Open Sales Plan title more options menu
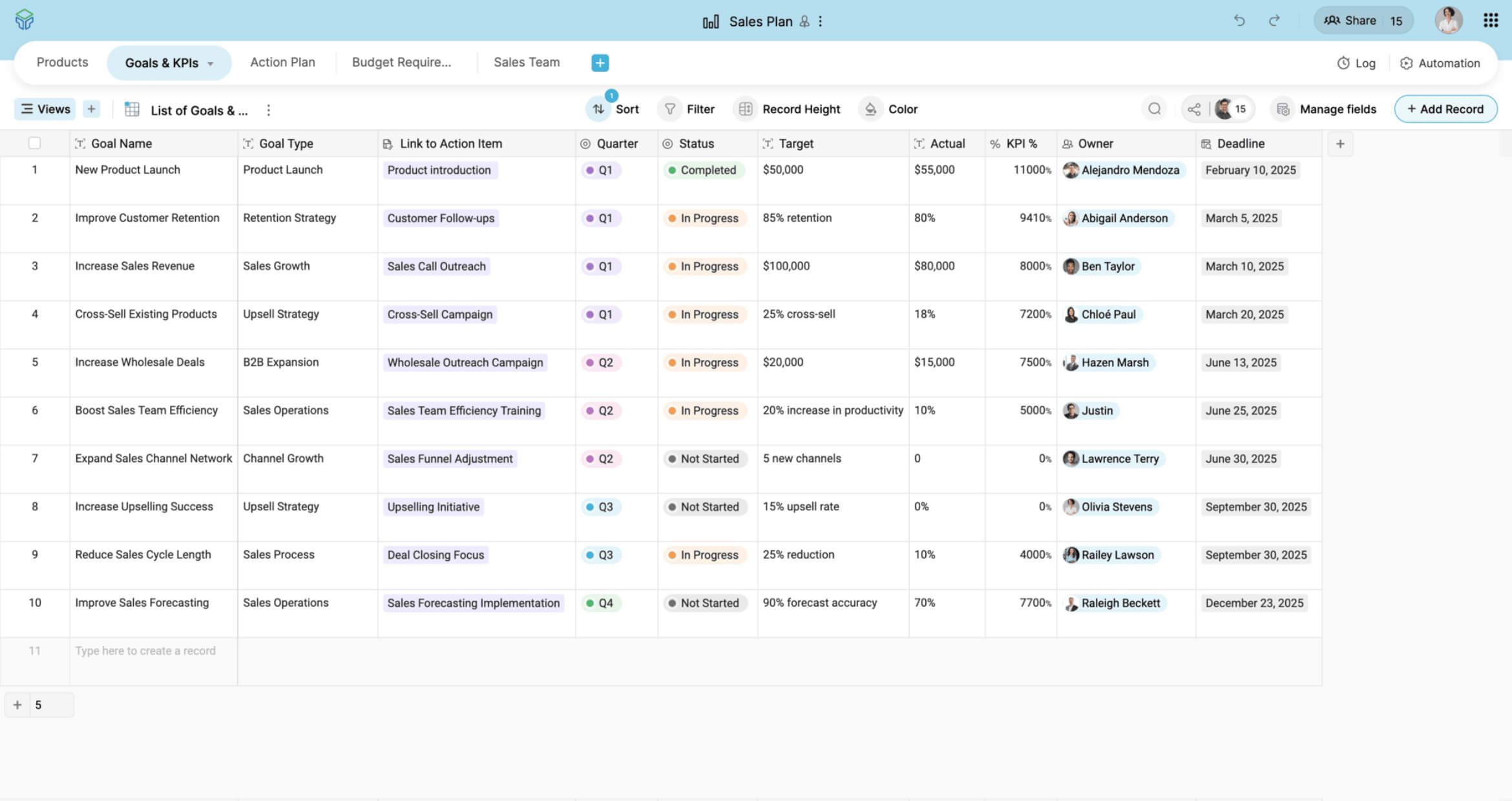Image resolution: width=1512 pixels, height=801 pixels. tap(821, 21)
